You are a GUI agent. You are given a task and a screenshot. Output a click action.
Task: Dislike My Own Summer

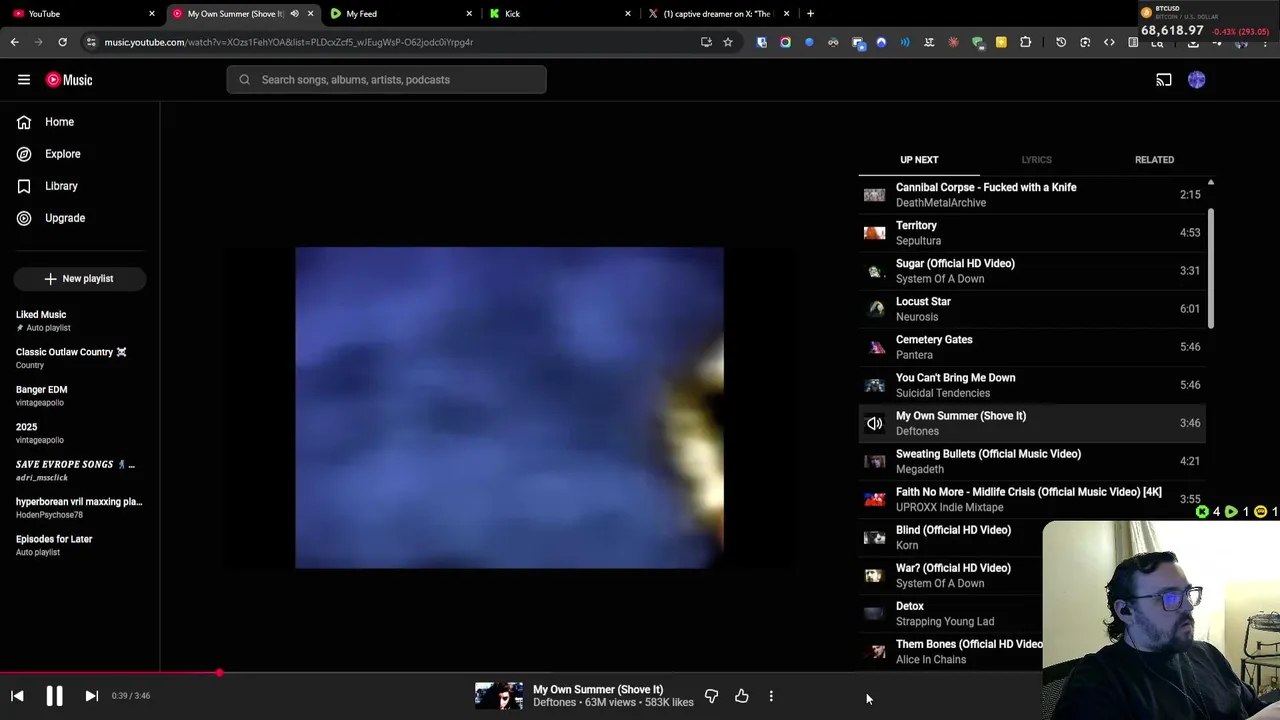[711, 696]
